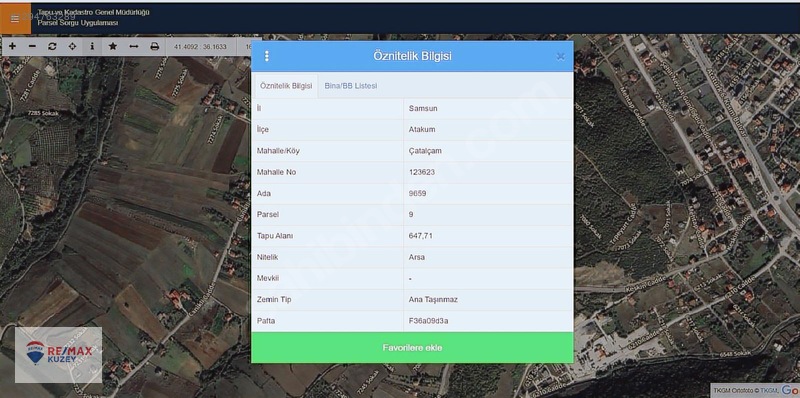Close the Öznitelik Bilgisi dialog
This screenshot has height=398, width=800.
[560, 56]
